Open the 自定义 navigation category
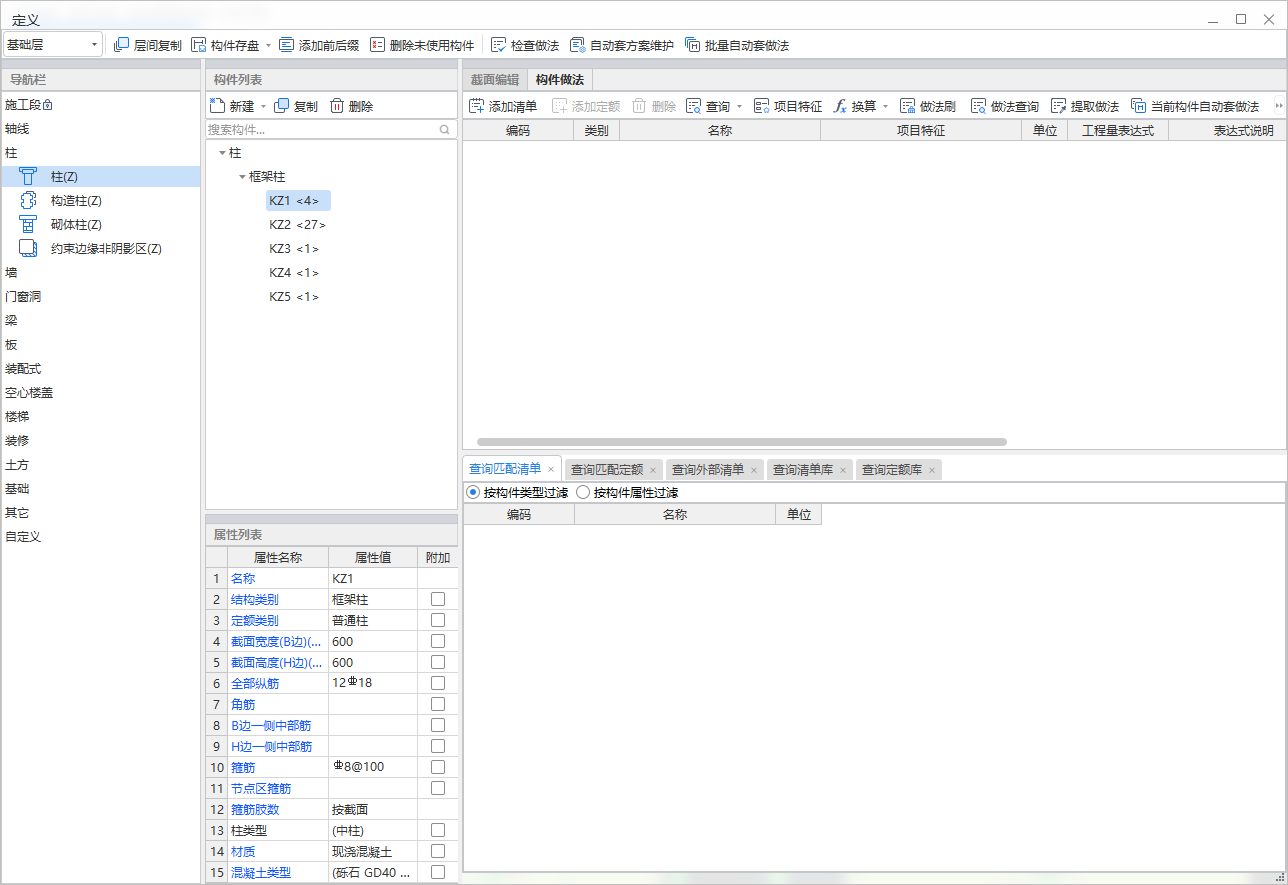The height and width of the screenshot is (885, 1288). (x=23, y=536)
